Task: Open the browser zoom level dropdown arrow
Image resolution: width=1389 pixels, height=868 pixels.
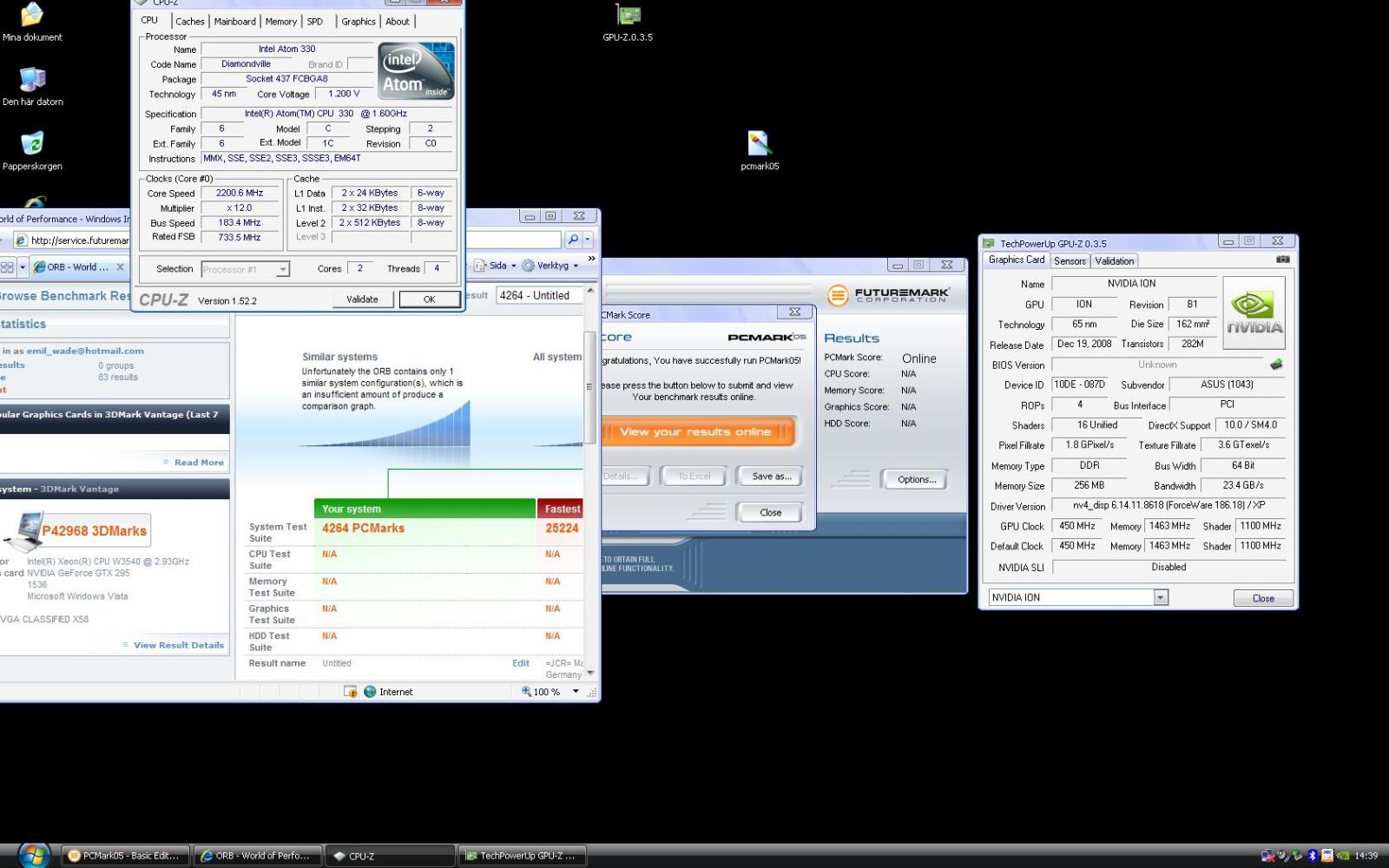Action: coord(575,692)
